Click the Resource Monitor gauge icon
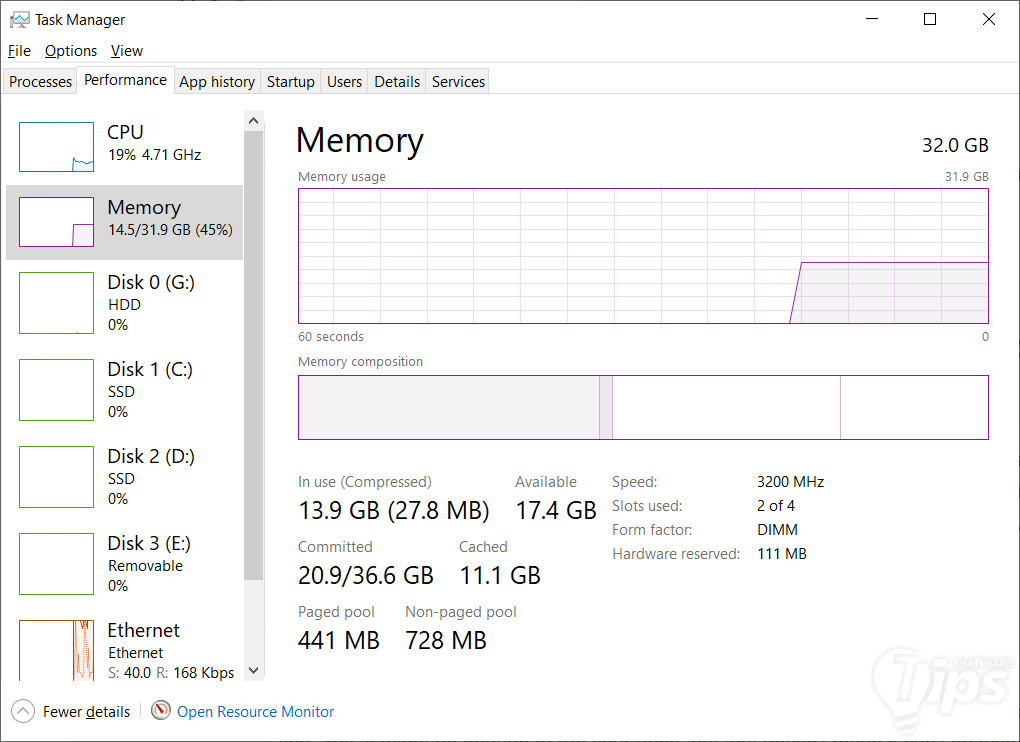The height and width of the screenshot is (742, 1020). click(161, 711)
